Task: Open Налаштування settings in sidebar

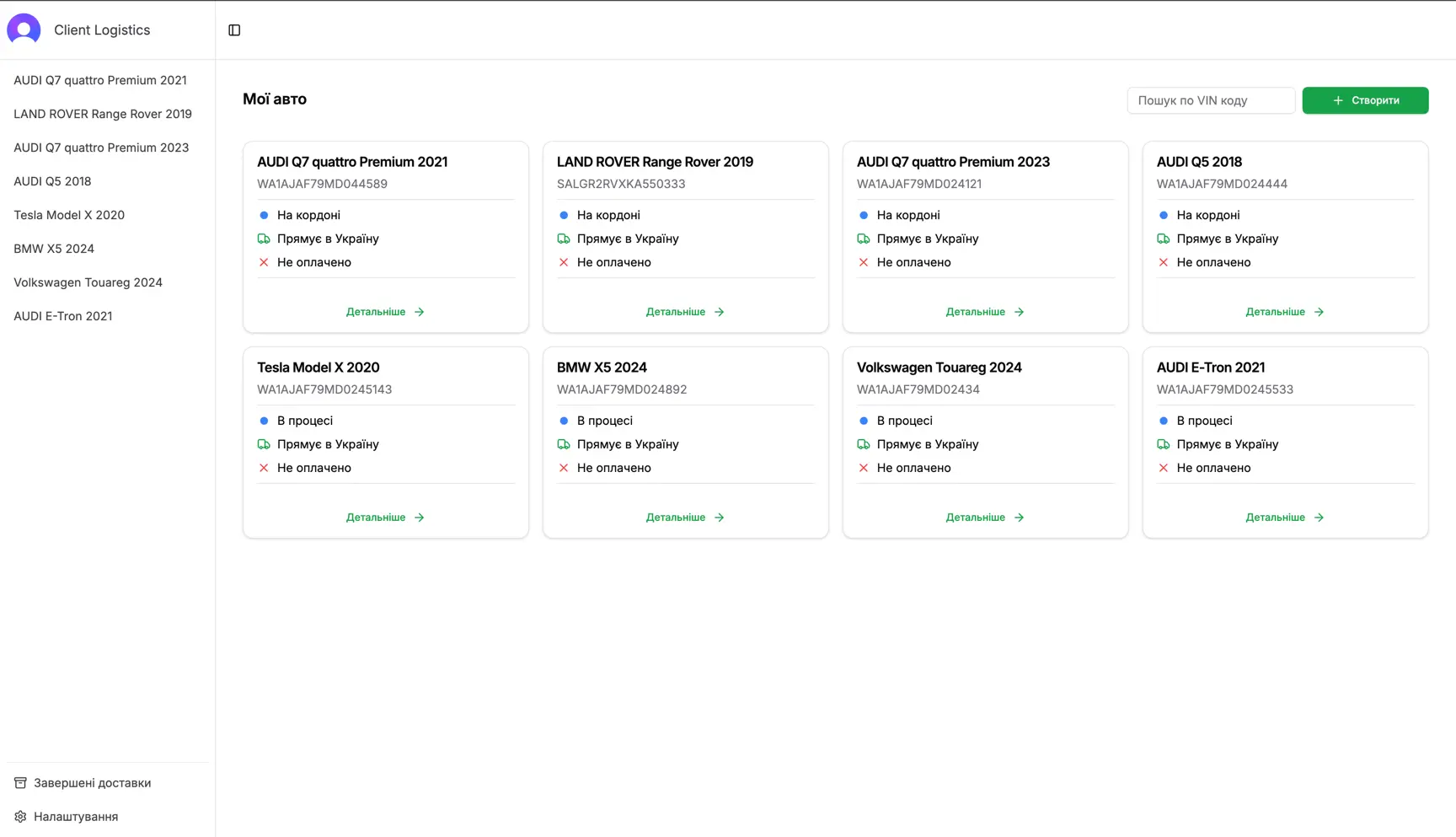Action: (107, 817)
